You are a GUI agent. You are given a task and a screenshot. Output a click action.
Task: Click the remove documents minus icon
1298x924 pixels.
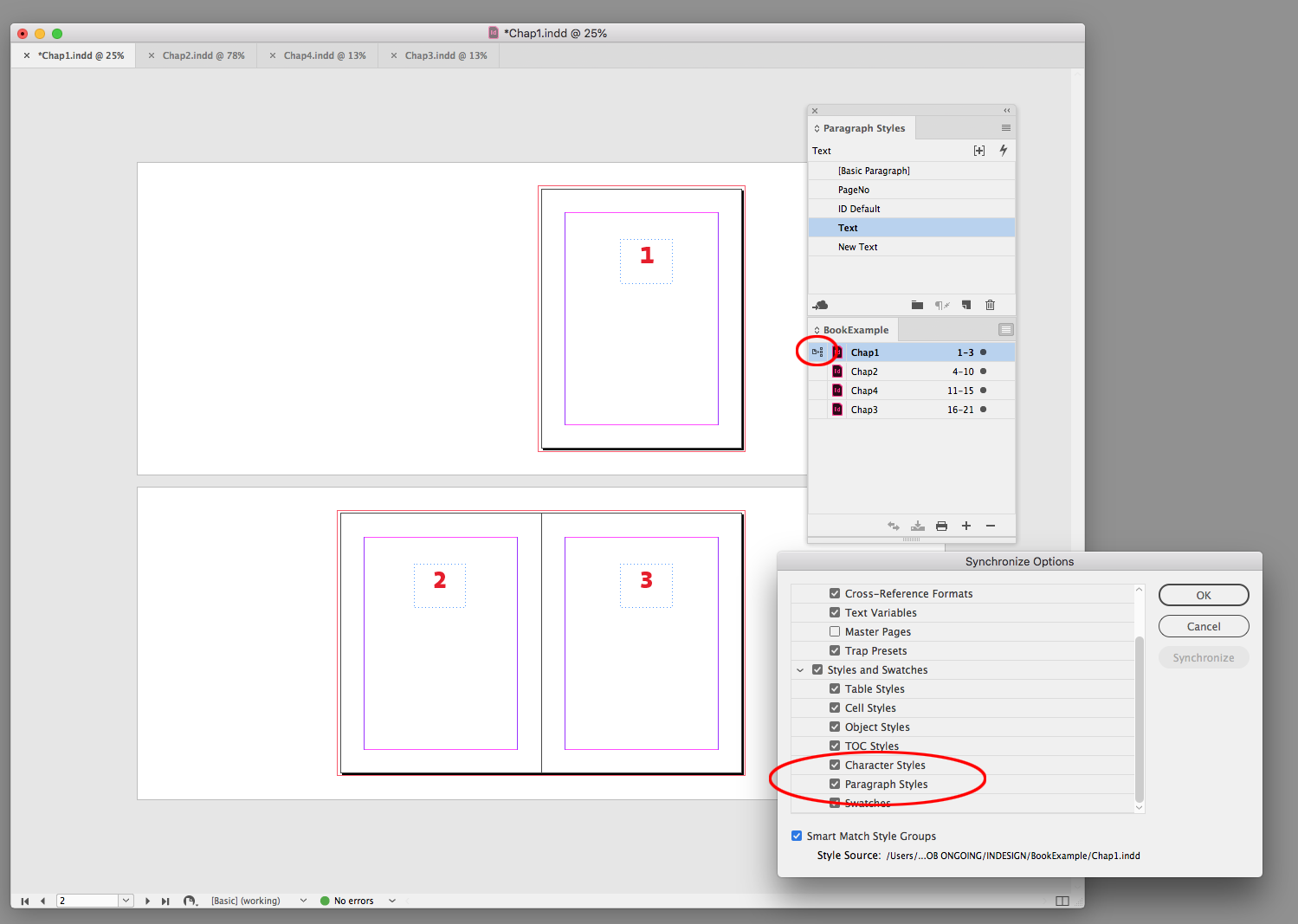(x=991, y=526)
